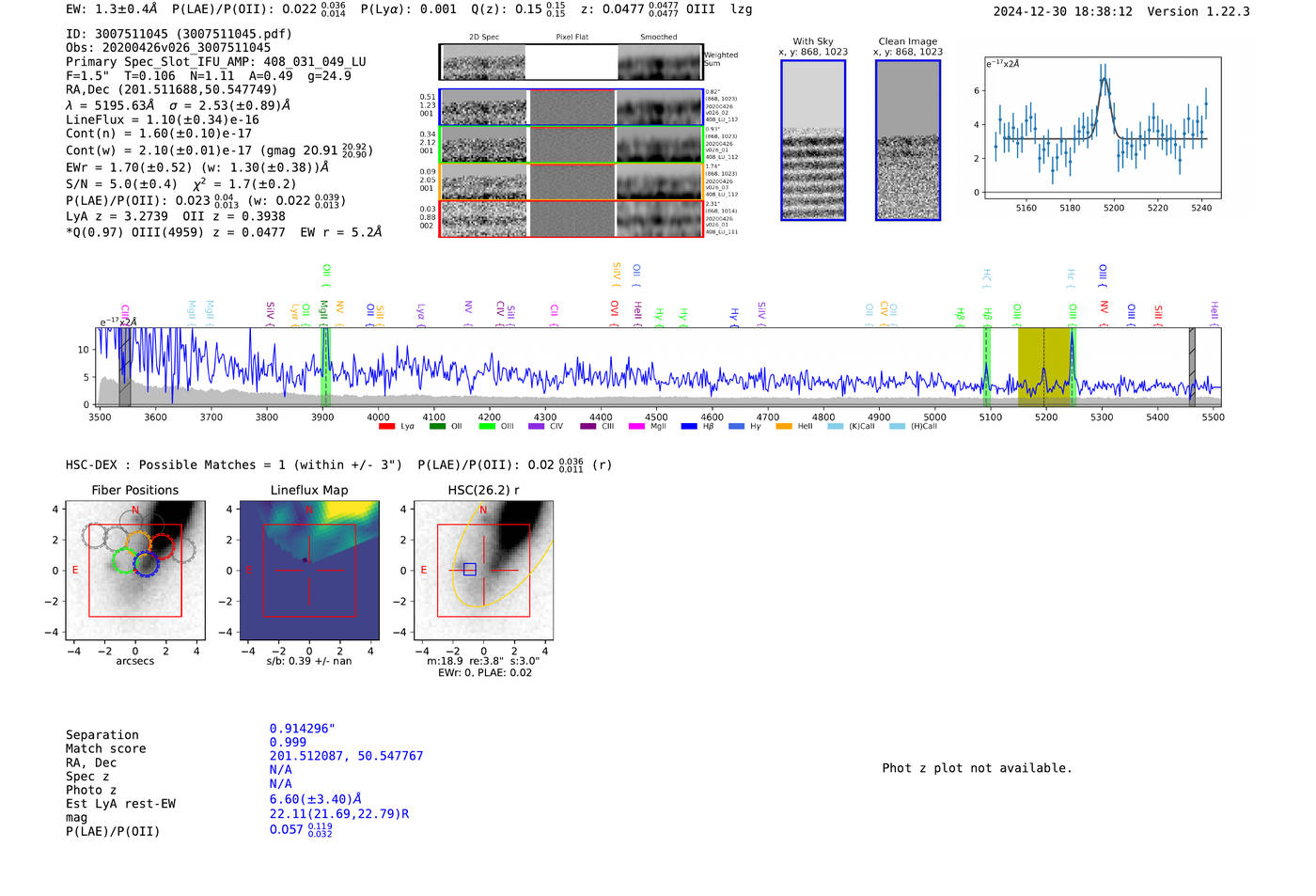Image resolution: width=1316 pixels, height=896 pixels.
Task: Click the timestamp 2024-12-30 18:38:12
Action: [x=1062, y=12]
